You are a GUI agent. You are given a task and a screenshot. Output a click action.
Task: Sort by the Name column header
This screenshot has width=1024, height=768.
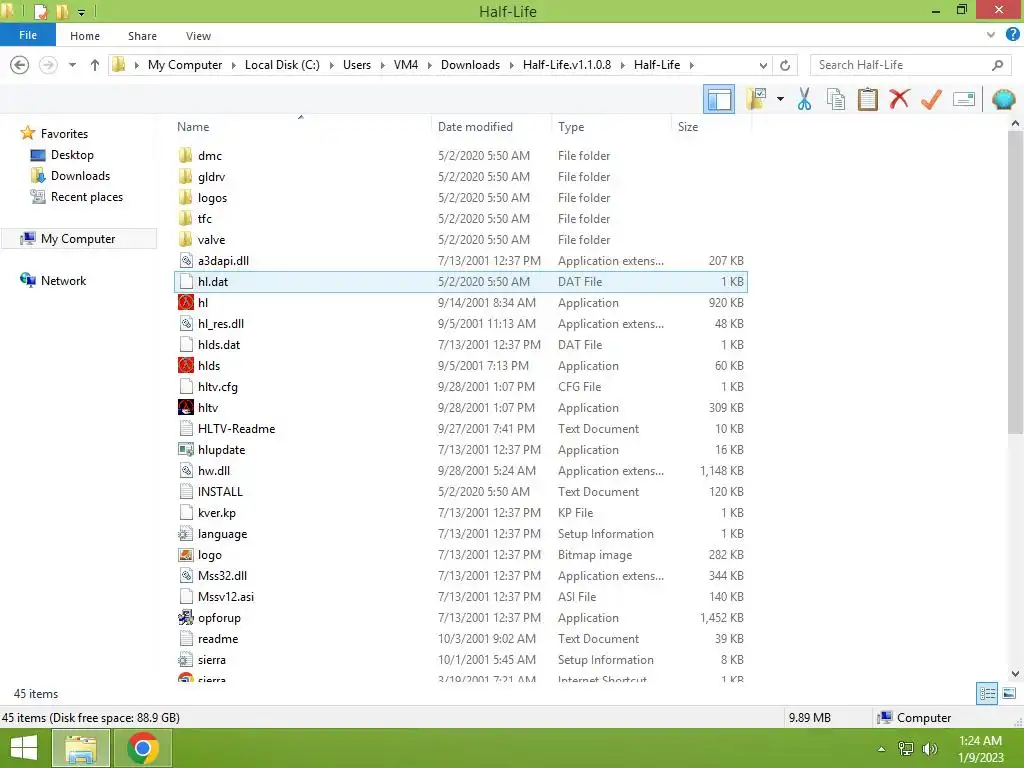(x=301, y=127)
